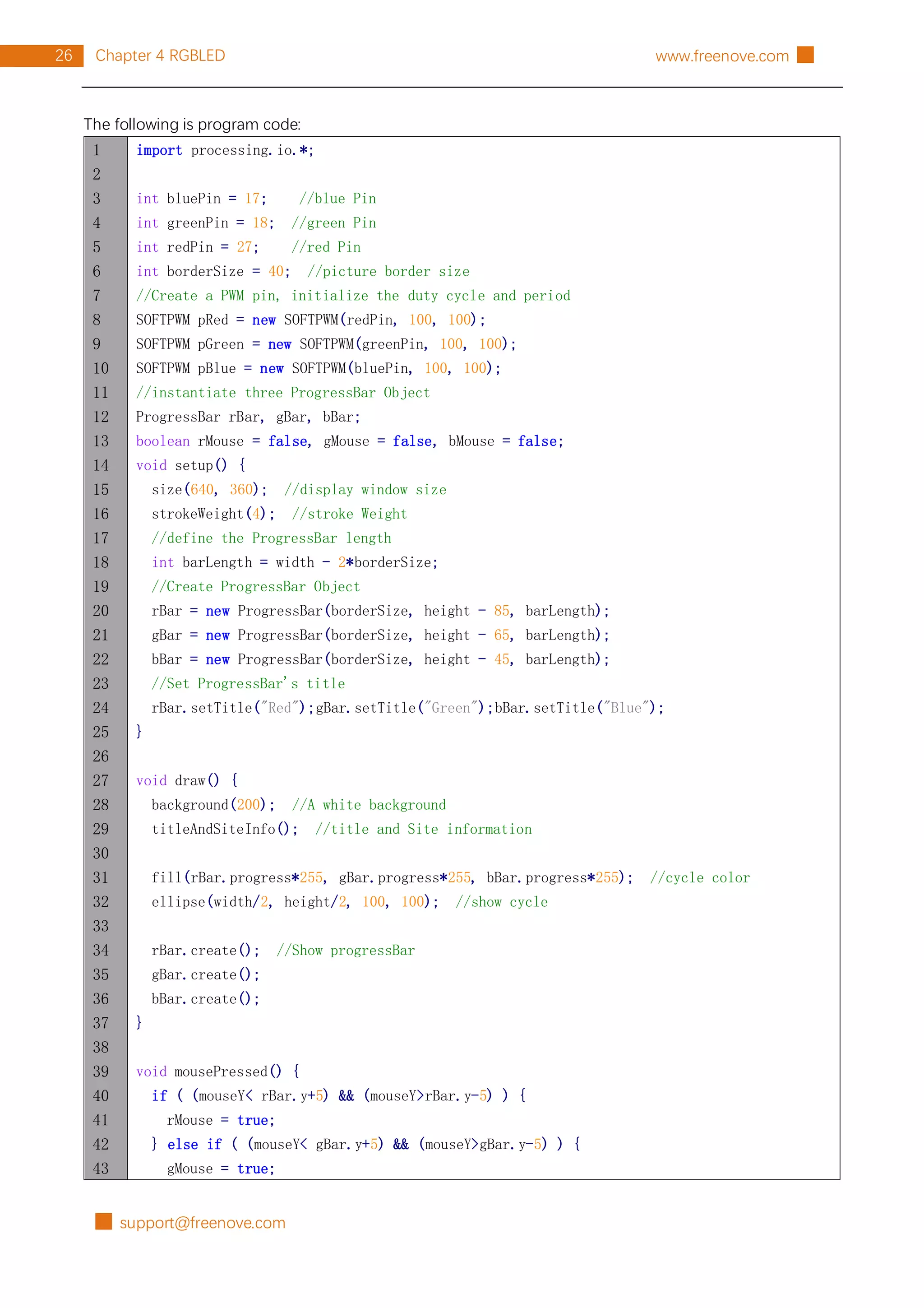Select code line 'int redPin = 27;'
Viewport: 924px width, 1308px height.
pyautogui.click(x=198, y=247)
